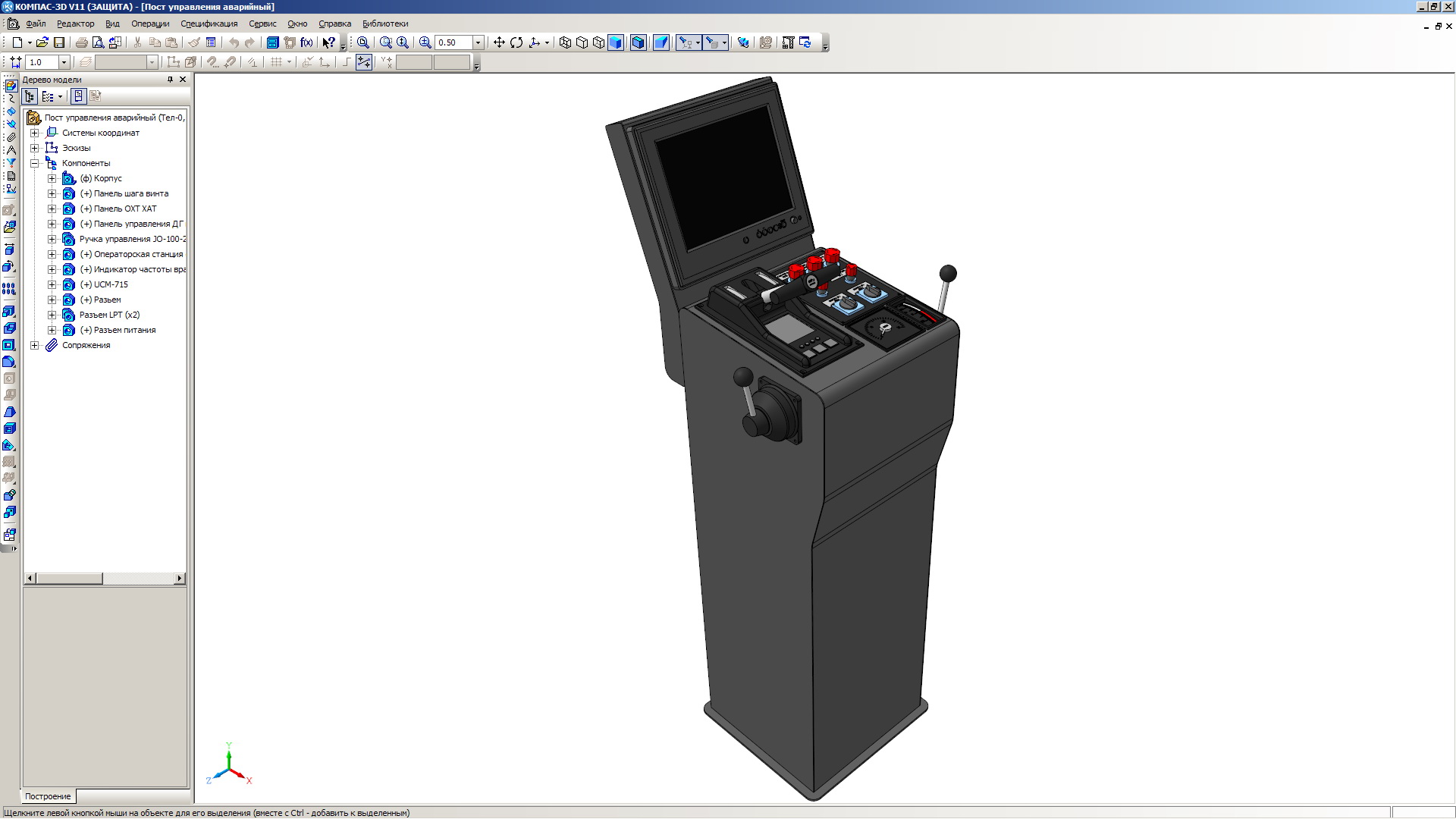
Task: Click the Save document icon
Action: tap(59, 42)
